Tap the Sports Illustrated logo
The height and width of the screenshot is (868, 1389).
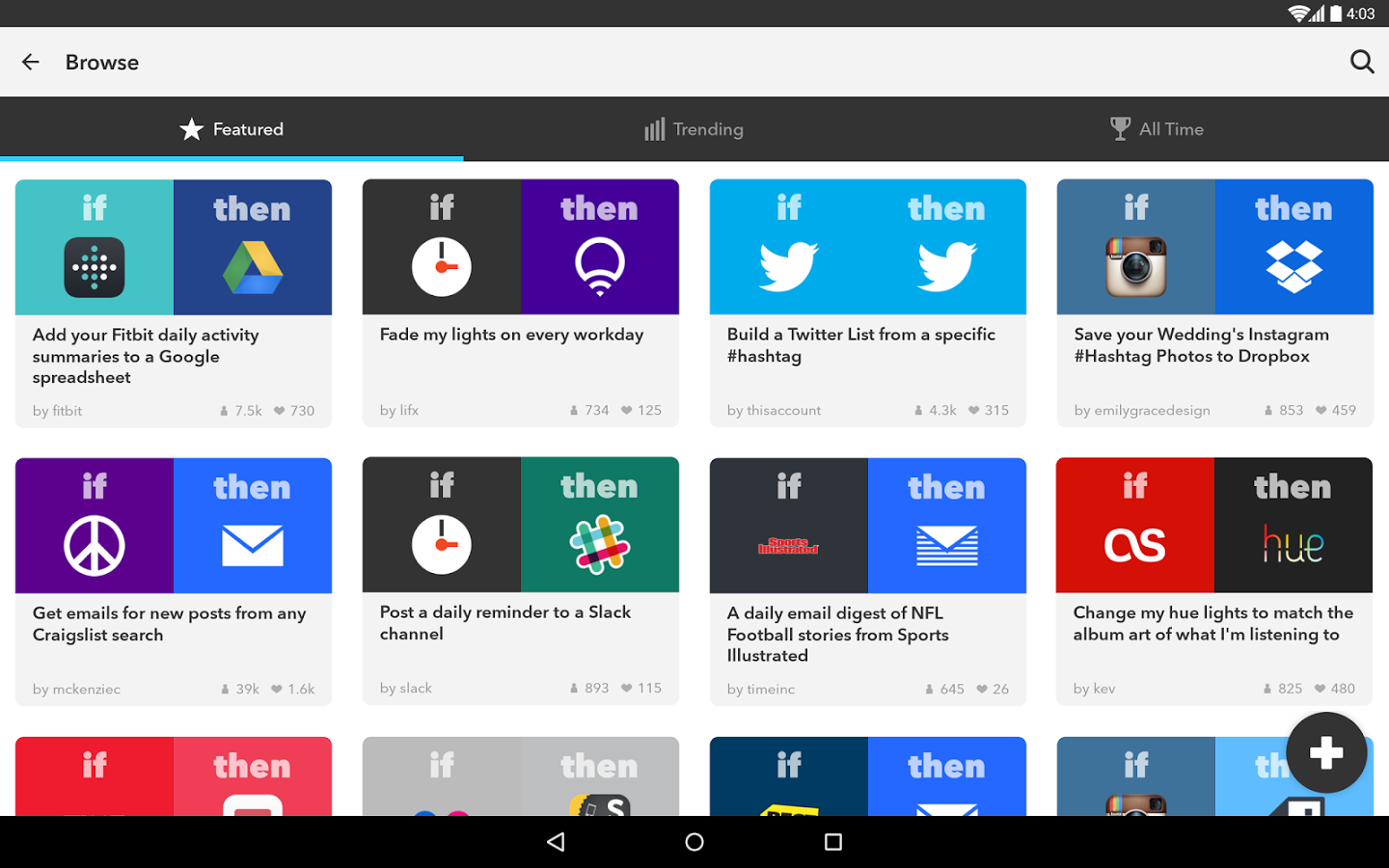[x=789, y=546]
